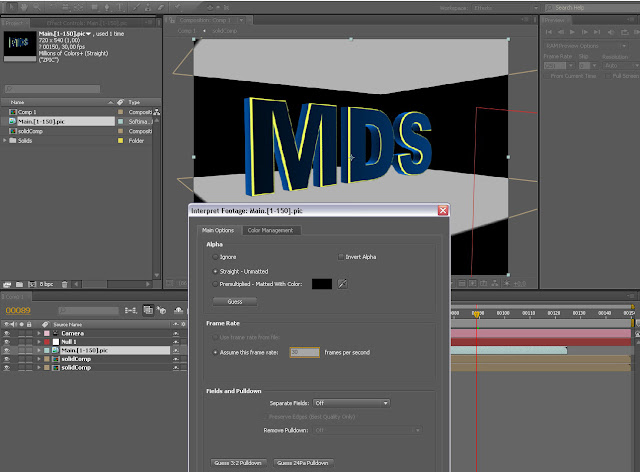
Task: Select the Unified Camera tool
Action: [67, 7]
